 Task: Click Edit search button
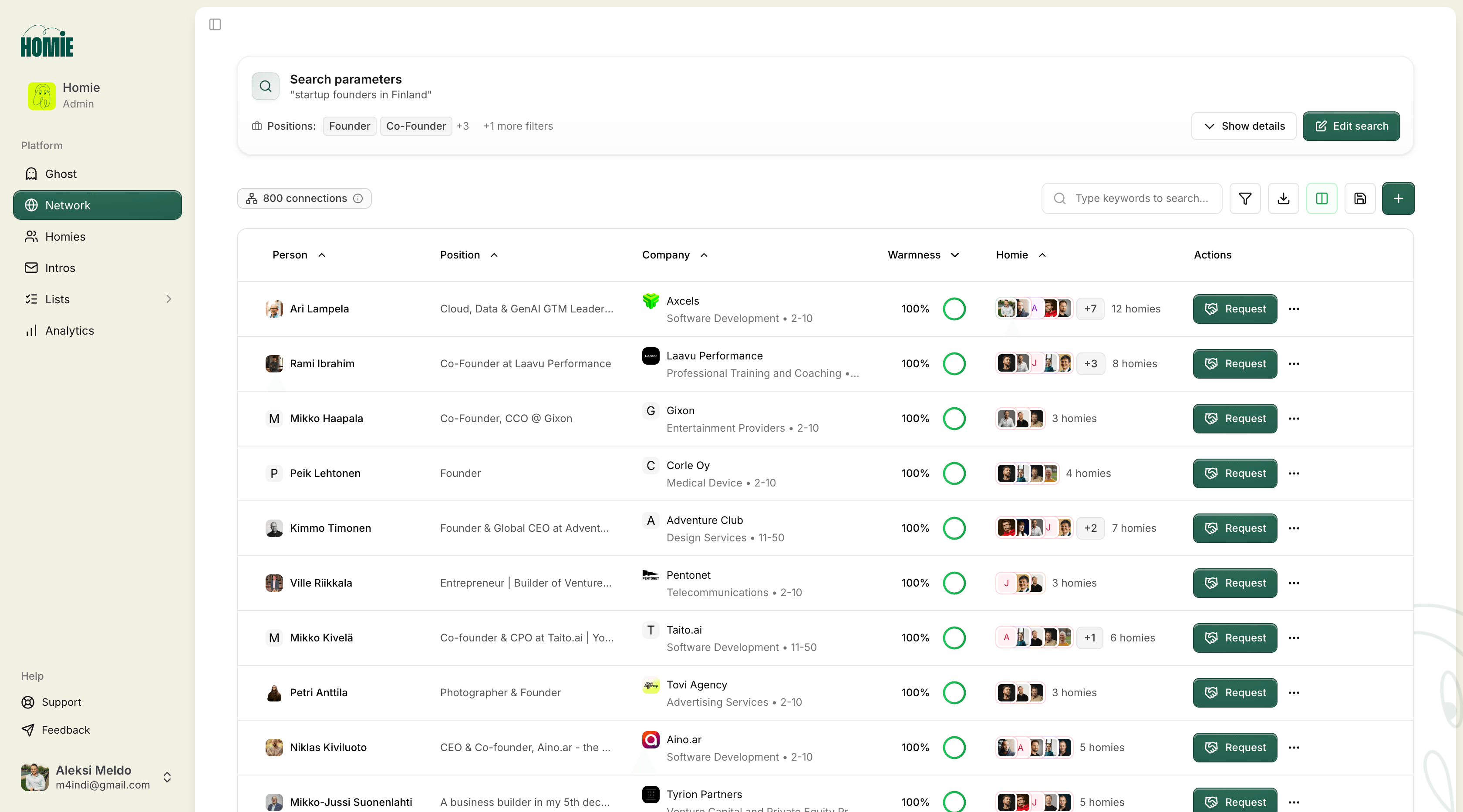(1351, 126)
